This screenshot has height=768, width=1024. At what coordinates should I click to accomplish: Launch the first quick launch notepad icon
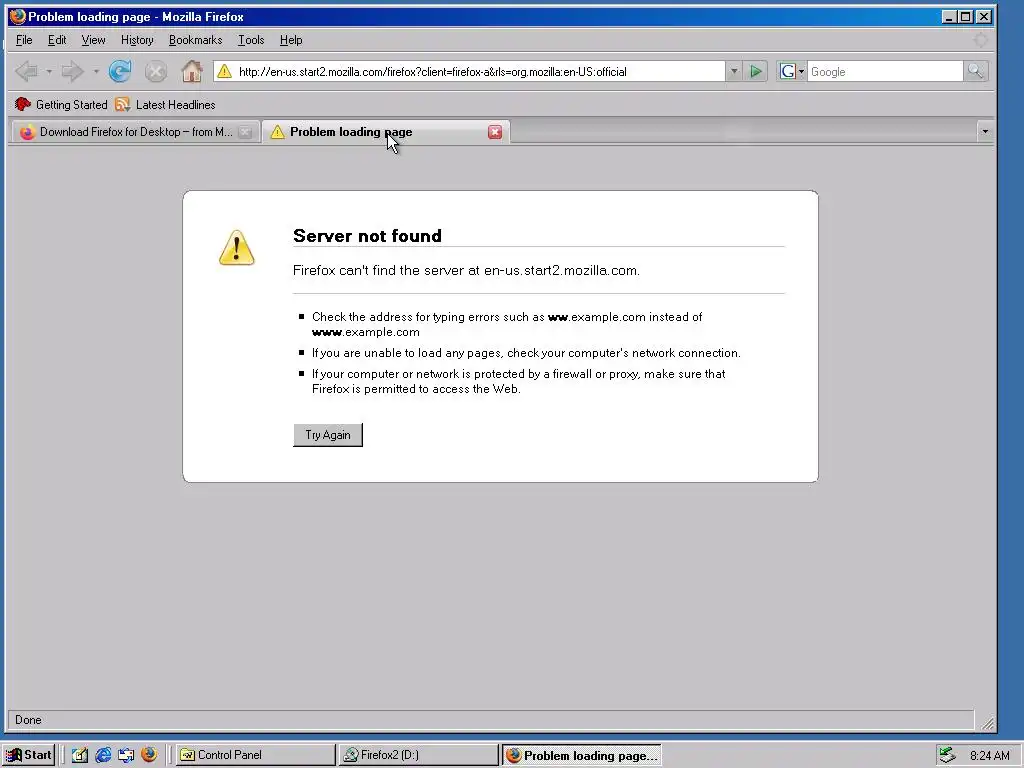click(80, 755)
